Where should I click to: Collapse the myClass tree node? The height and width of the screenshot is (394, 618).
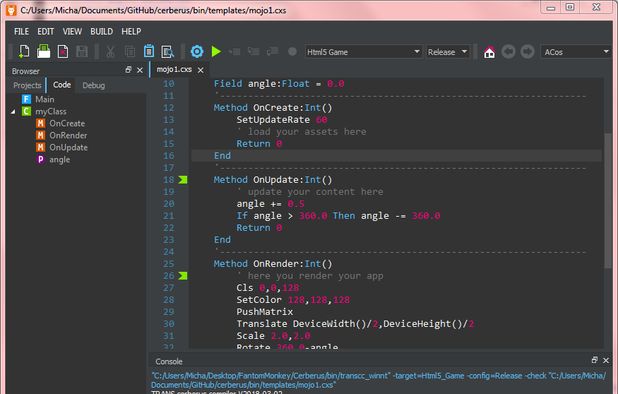point(13,112)
